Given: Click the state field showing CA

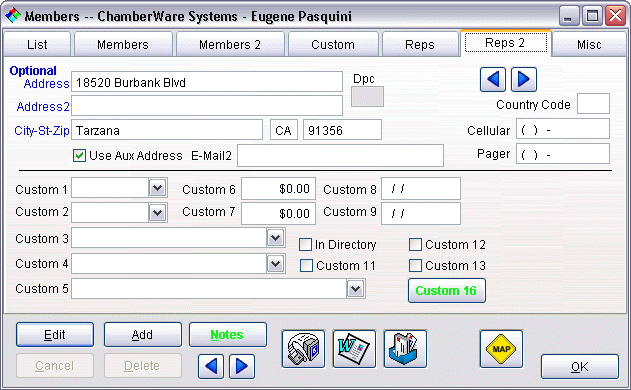Looking at the screenshot, I should (284, 130).
